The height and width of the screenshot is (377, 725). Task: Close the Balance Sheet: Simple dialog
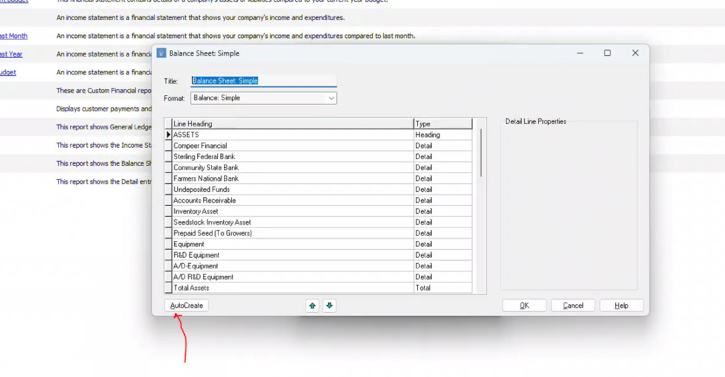tap(635, 53)
